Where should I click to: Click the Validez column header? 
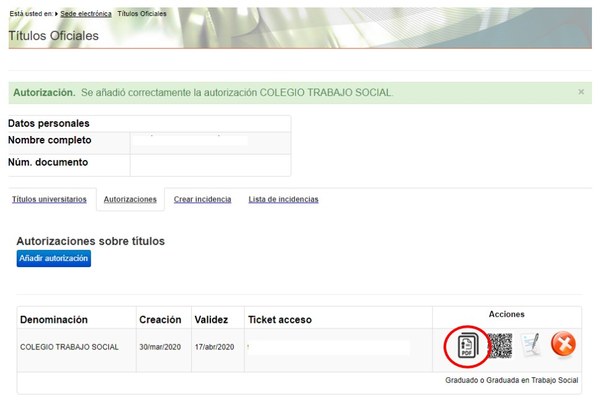coord(212,320)
